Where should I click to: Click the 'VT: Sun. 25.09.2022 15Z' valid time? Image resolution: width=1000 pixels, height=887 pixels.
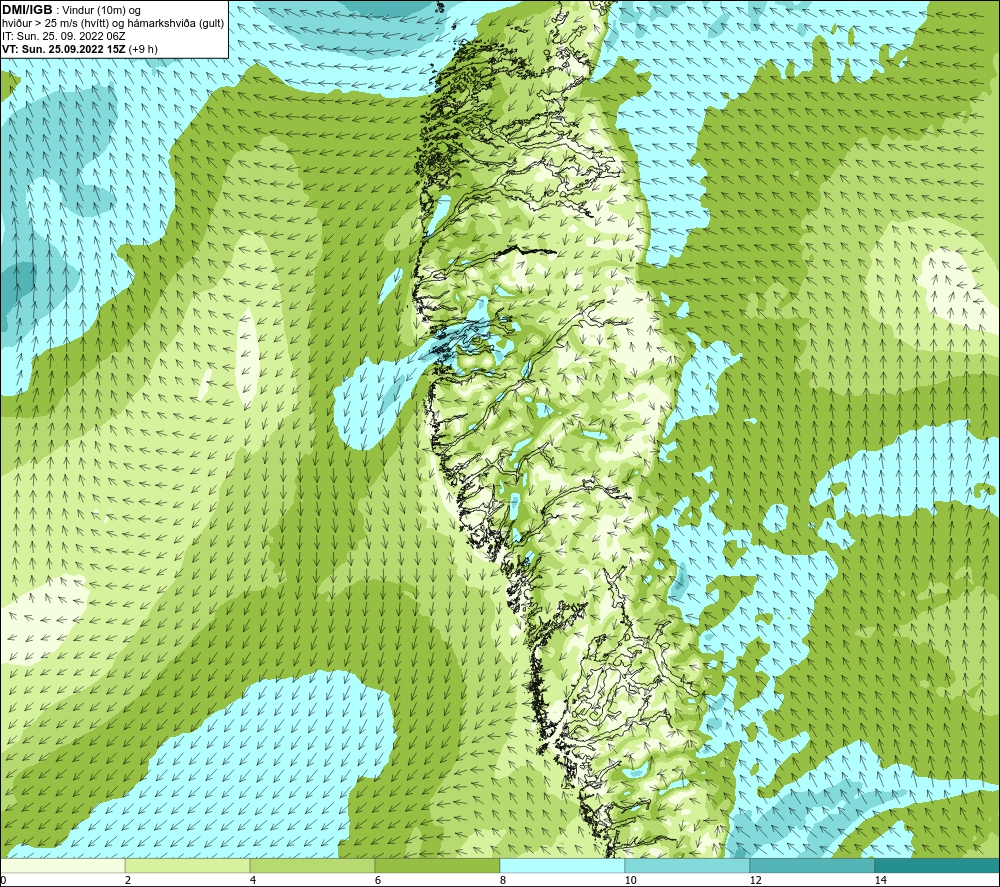click(x=64, y=49)
